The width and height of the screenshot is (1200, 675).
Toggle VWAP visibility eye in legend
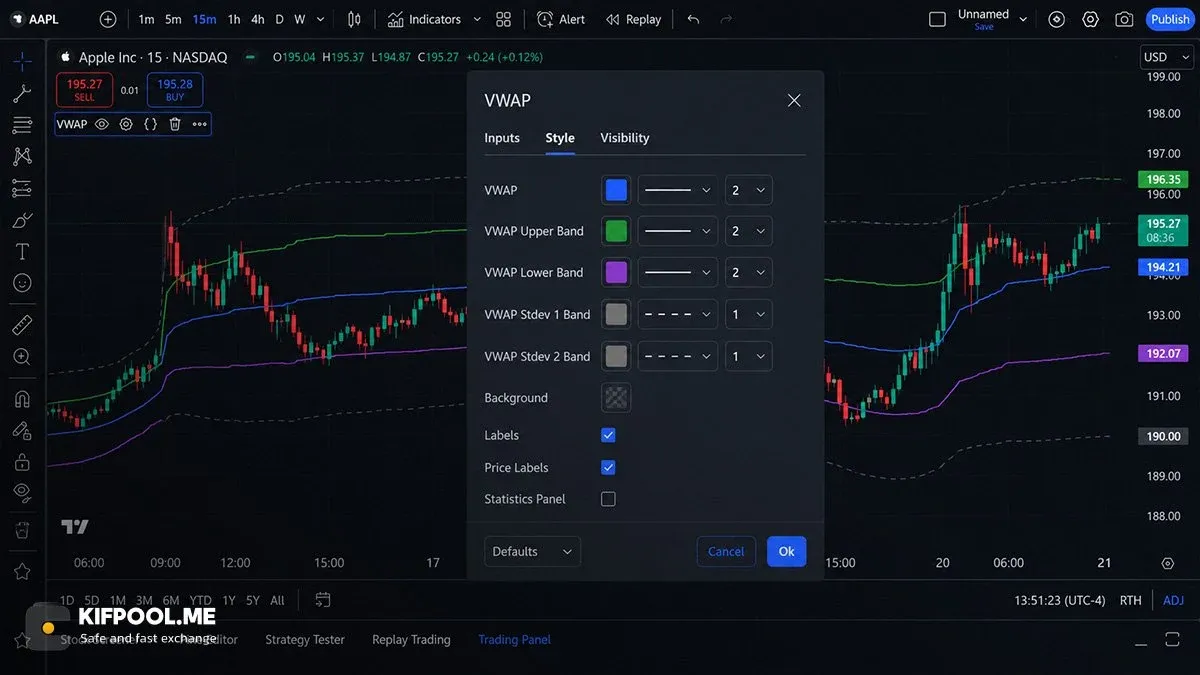tap(102, 124)
